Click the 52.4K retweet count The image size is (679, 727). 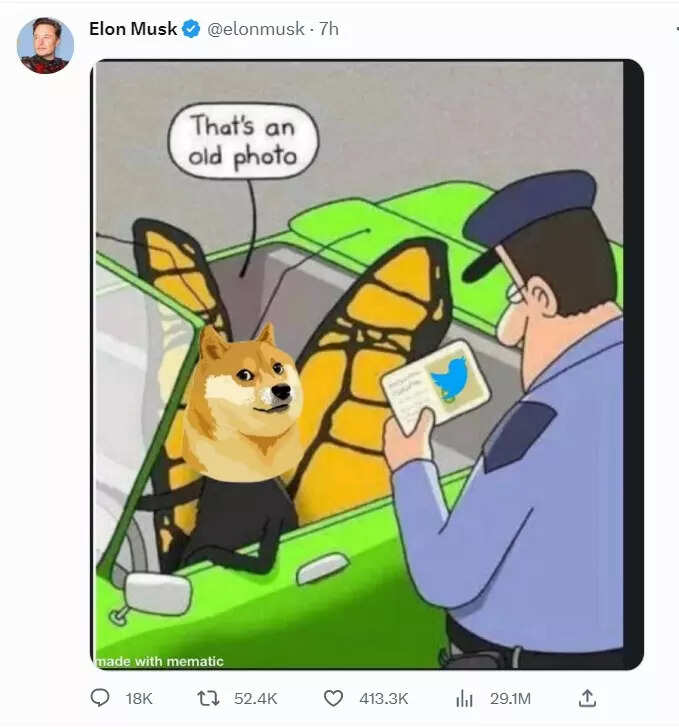[256, 698]
